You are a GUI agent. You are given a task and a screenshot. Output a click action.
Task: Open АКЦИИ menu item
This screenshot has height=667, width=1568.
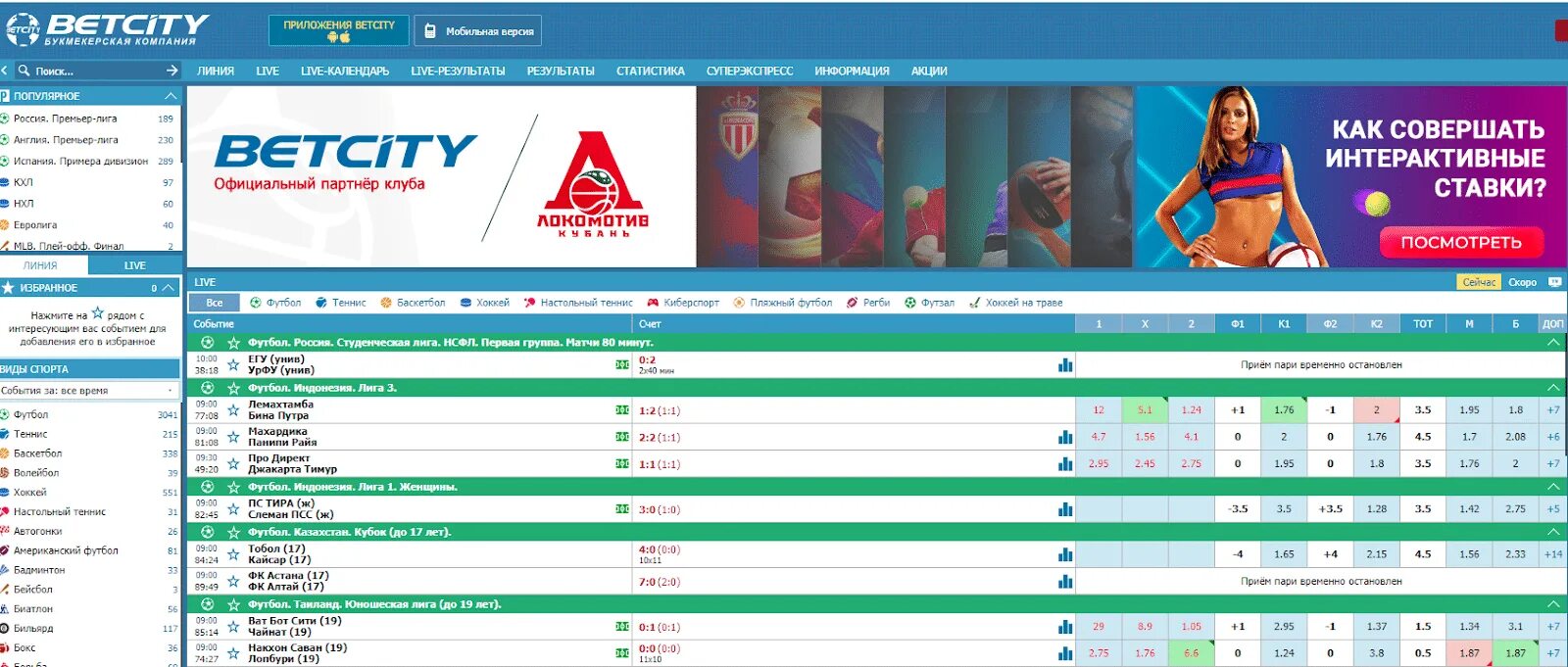pyautogui.click(x=929, y=71)
